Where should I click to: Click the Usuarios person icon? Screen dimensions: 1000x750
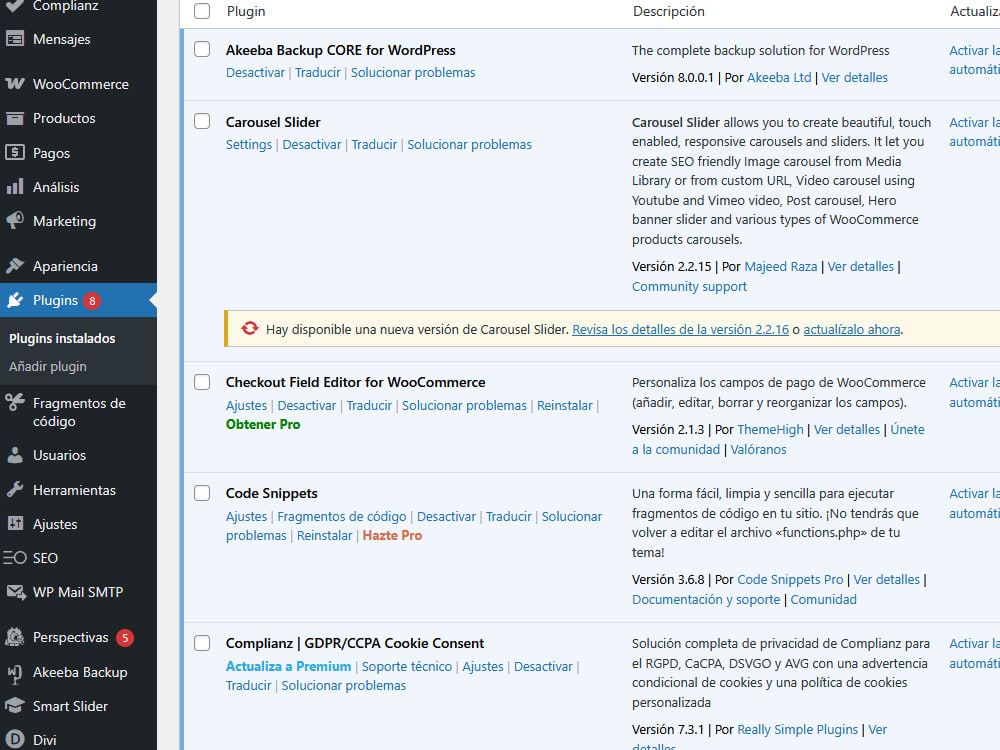coord(15,455)
